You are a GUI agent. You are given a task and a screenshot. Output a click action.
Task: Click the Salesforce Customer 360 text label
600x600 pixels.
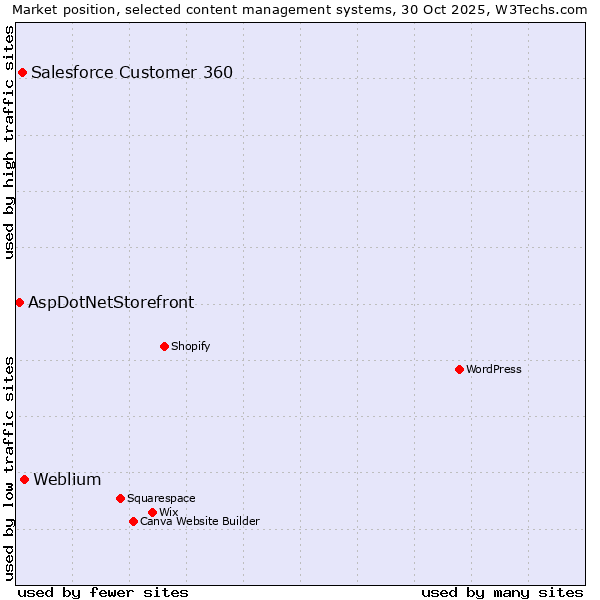(x=132, y=72)
